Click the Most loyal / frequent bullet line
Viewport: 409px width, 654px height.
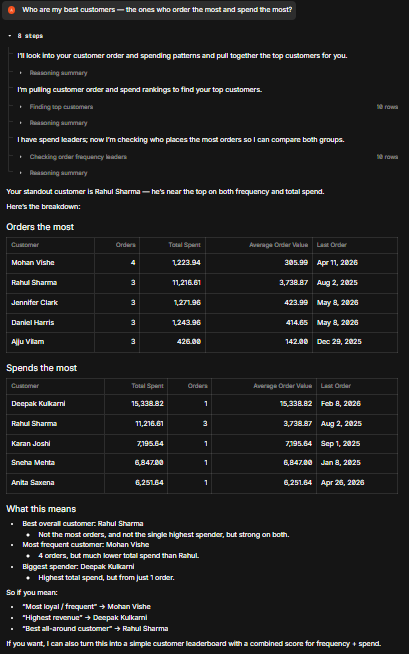[x=87, y=607]
